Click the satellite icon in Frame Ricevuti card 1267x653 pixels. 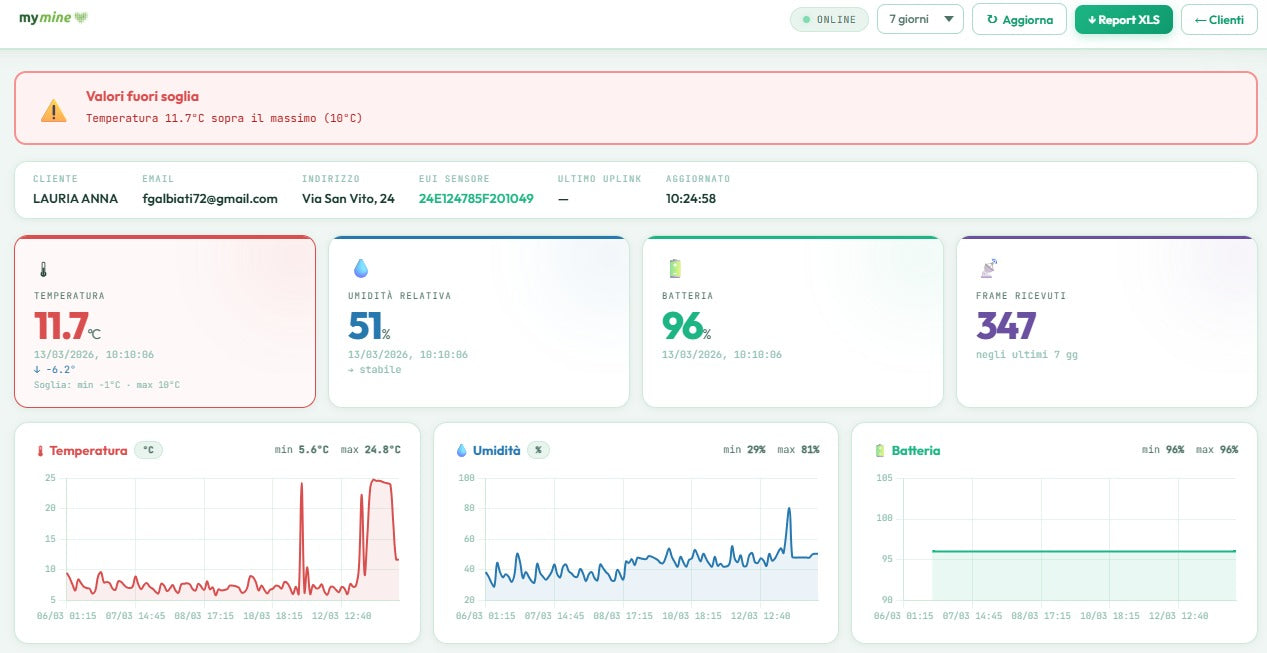click(988, 268)
